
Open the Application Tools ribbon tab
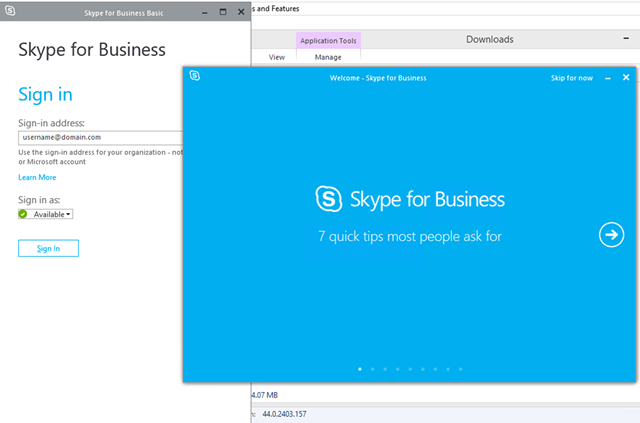click(x=328, y=41)
